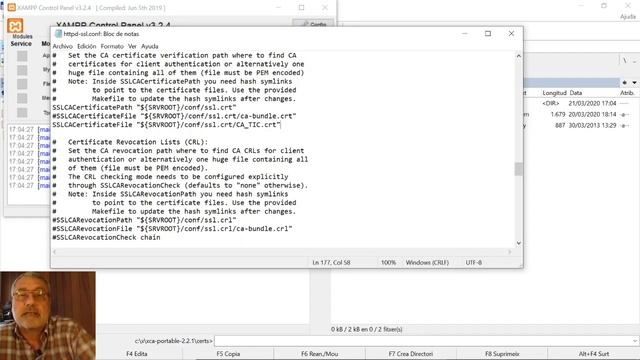Click the F4 Edita button

pyautogui.click(x=137, y=354)
